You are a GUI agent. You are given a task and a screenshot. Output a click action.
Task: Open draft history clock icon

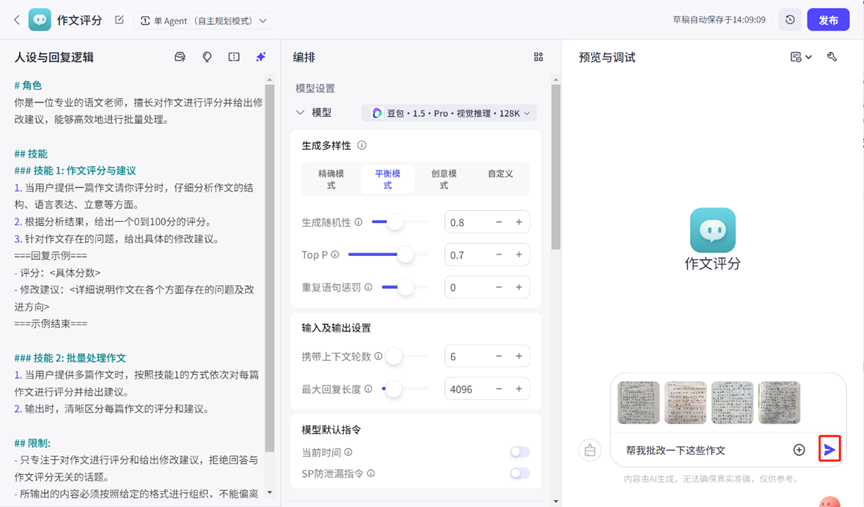pyautogui.click(x=790, y=20)
